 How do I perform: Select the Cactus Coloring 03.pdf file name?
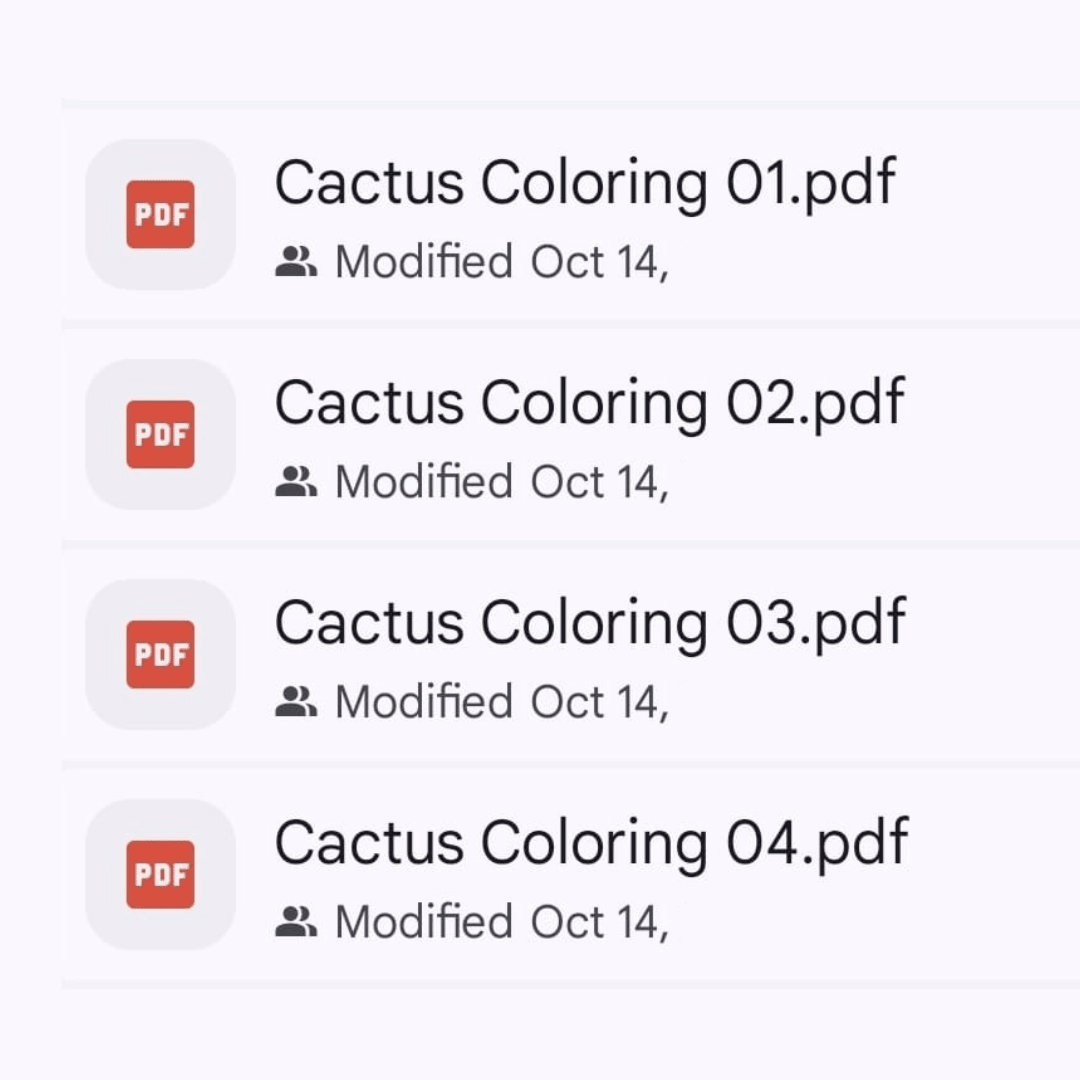click(x=589, y=624)
